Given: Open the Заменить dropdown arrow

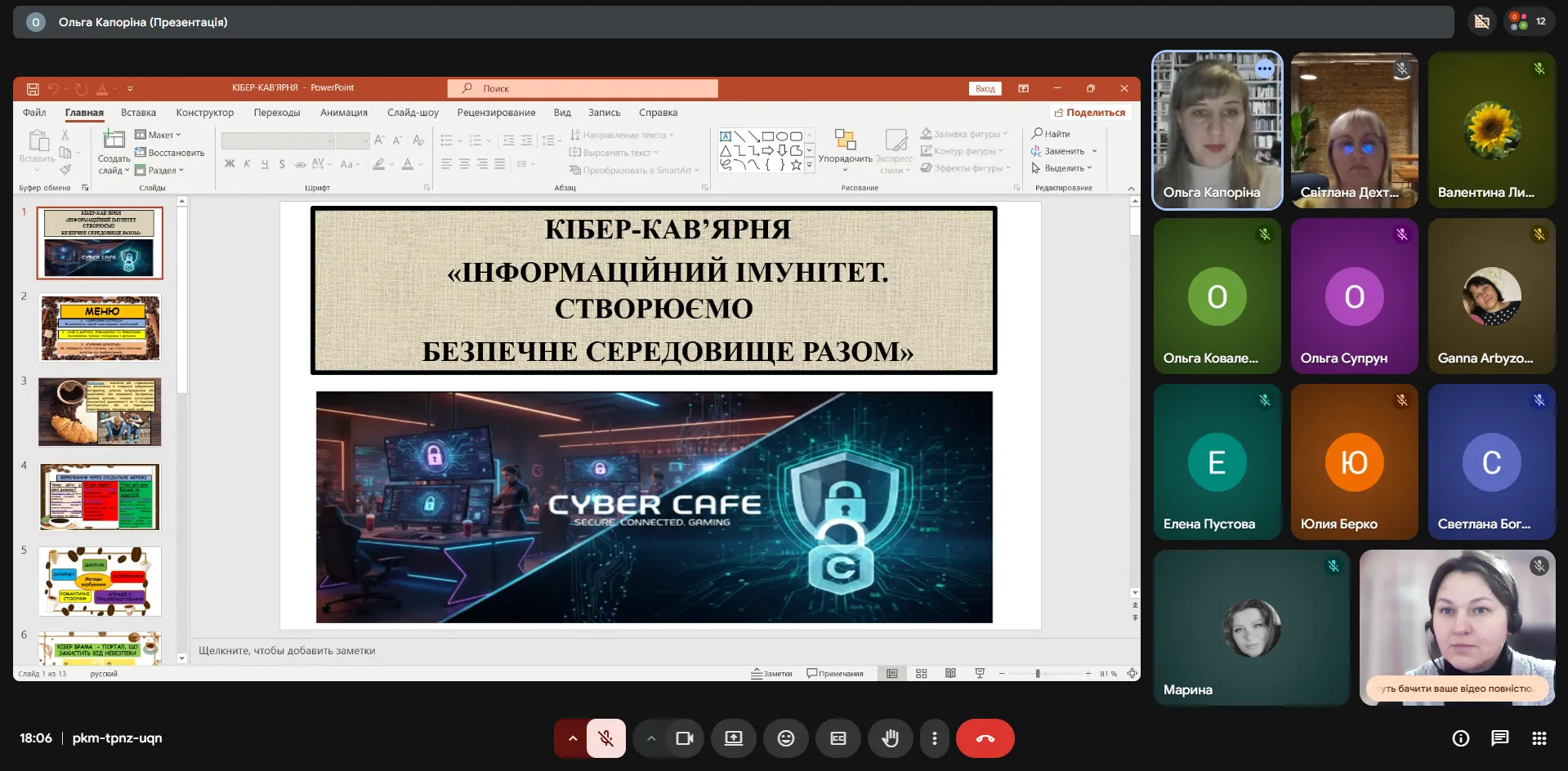Looking at the screenshot, I should (1095, 151).
